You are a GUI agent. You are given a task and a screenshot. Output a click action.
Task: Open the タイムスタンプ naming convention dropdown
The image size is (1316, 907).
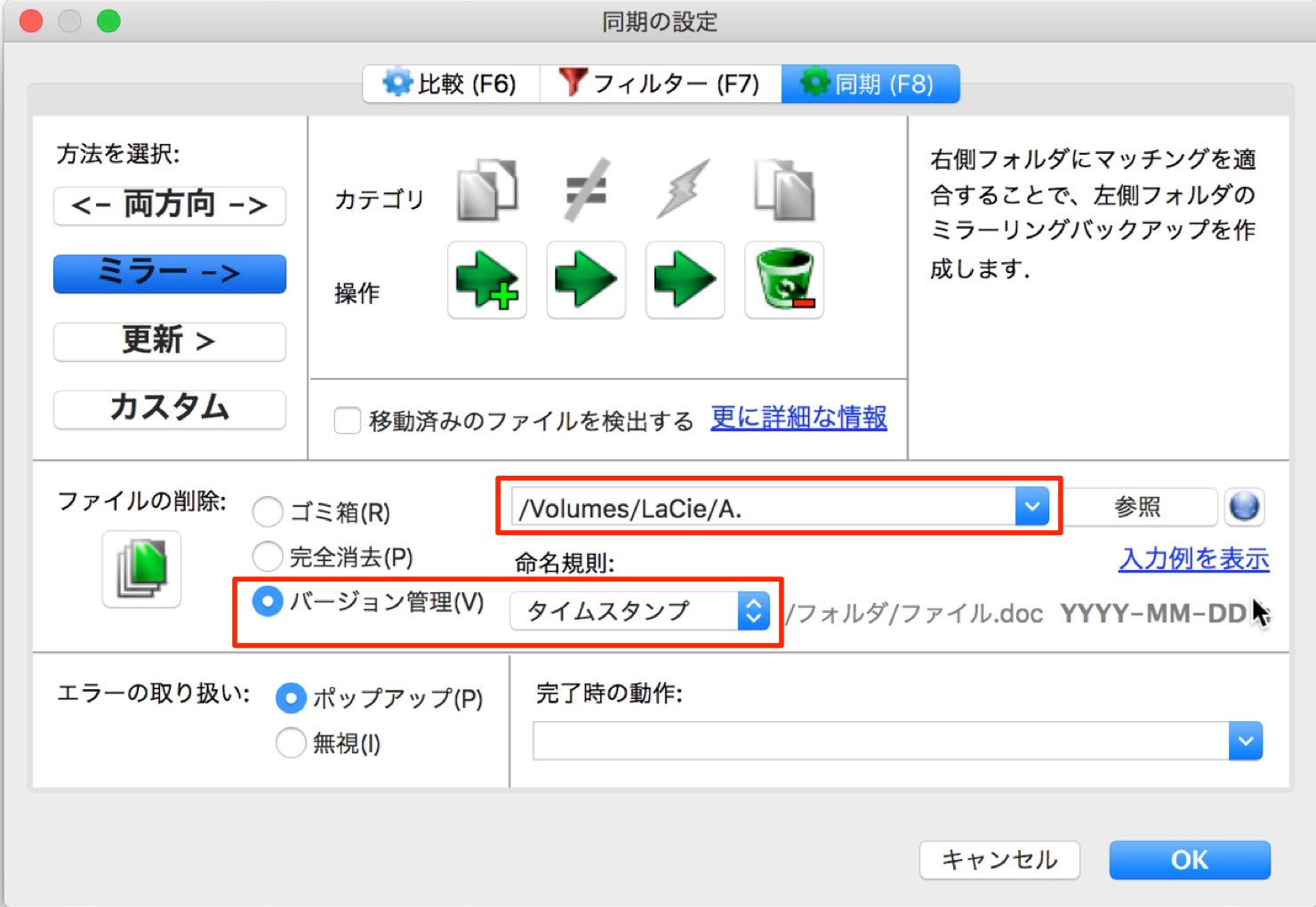640,611
